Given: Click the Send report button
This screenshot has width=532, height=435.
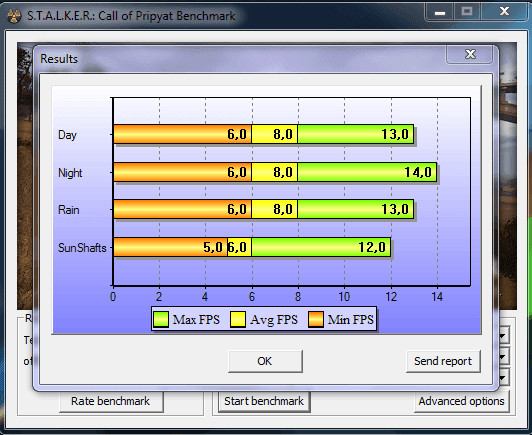Looking at the screenshot, I should [443, 361].
